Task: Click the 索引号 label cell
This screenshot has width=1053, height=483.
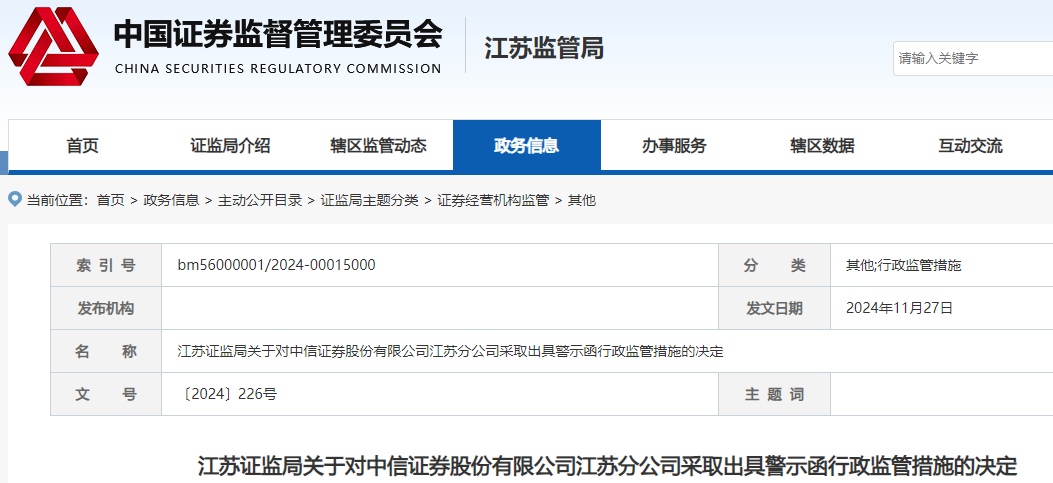Action: click(106, 265)
